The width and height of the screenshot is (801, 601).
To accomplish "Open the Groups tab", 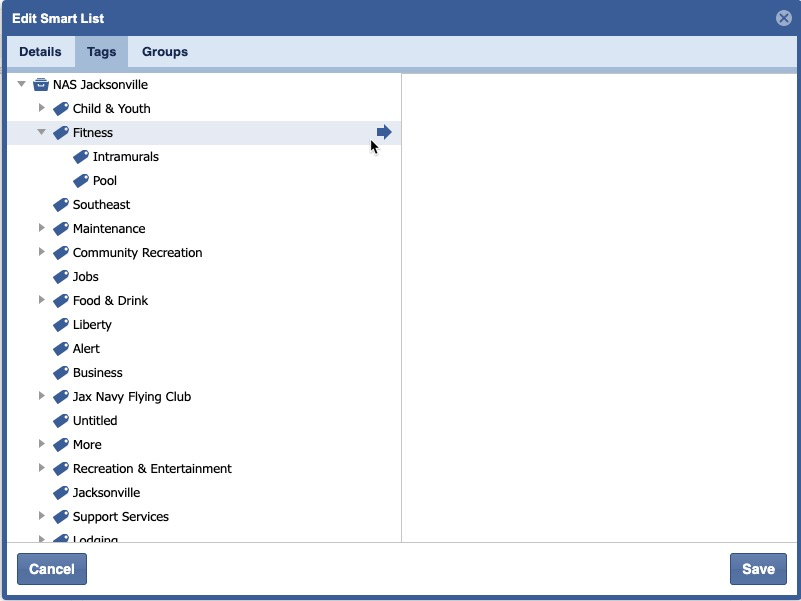I will pos(165,52).
